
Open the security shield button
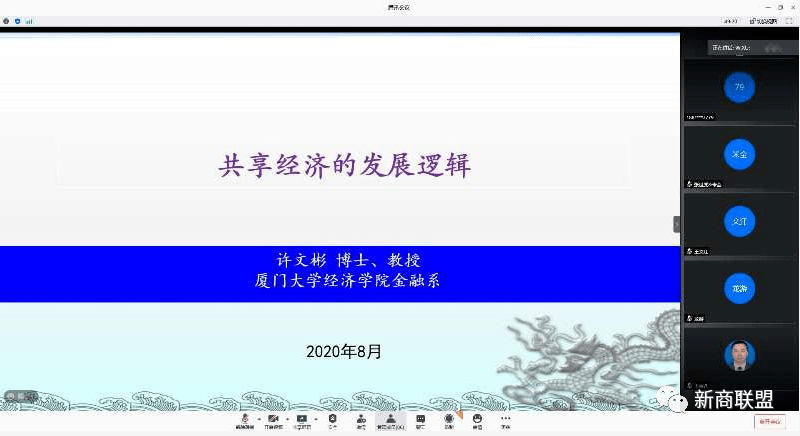point(333,421)
